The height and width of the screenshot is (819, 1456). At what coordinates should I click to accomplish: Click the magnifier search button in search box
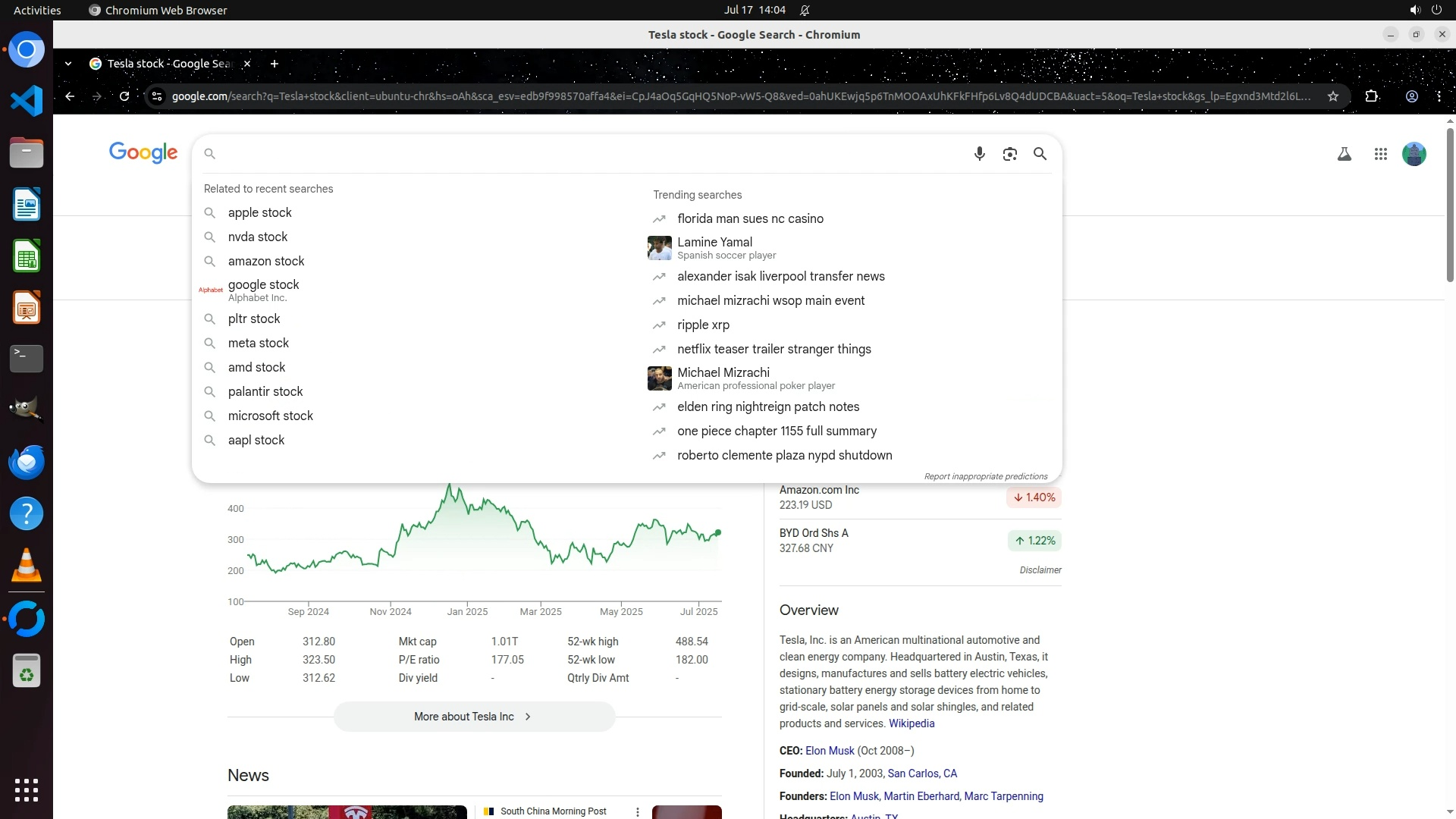(x=1040, y=154)
